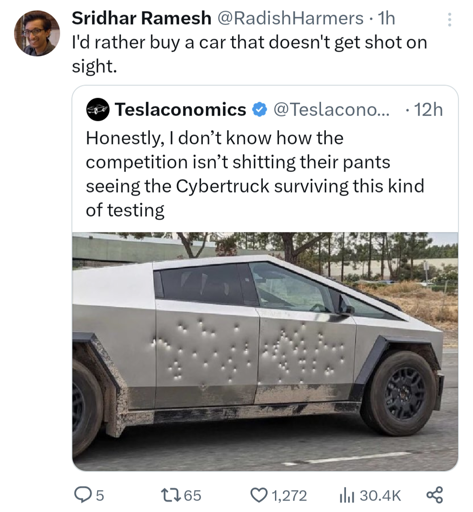The width and height of the screenshot is (473, 512).
Task: Click the reply speech bubble icon
Action: [81, 495]
